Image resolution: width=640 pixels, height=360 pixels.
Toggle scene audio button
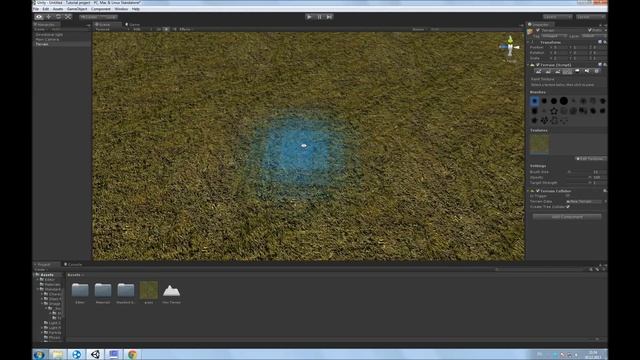[175, 29]
